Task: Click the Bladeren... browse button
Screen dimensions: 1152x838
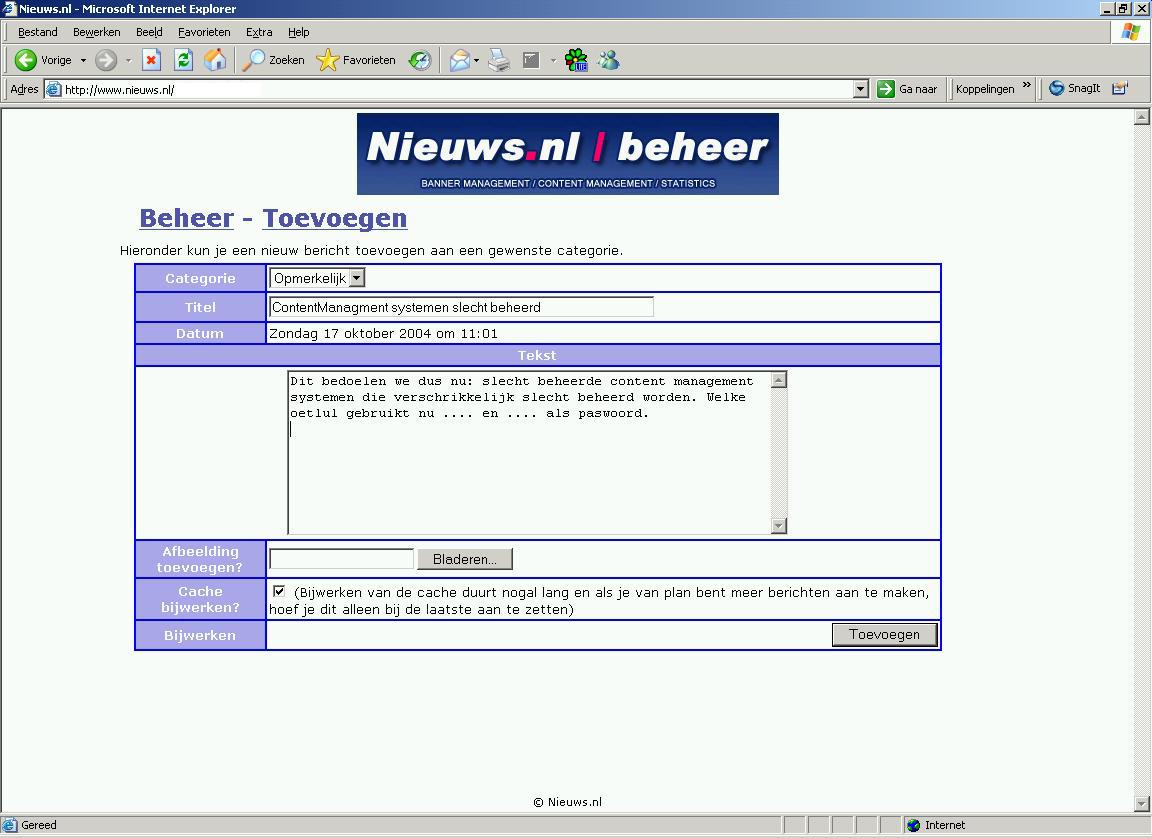Action: point(464,559)
